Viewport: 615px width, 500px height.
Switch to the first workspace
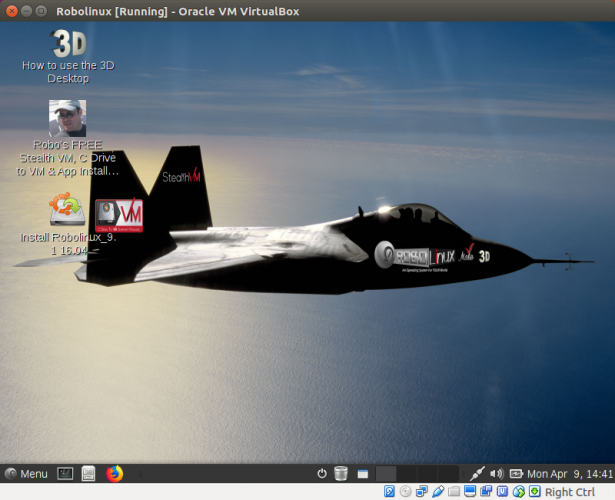(x=386, y=474)
